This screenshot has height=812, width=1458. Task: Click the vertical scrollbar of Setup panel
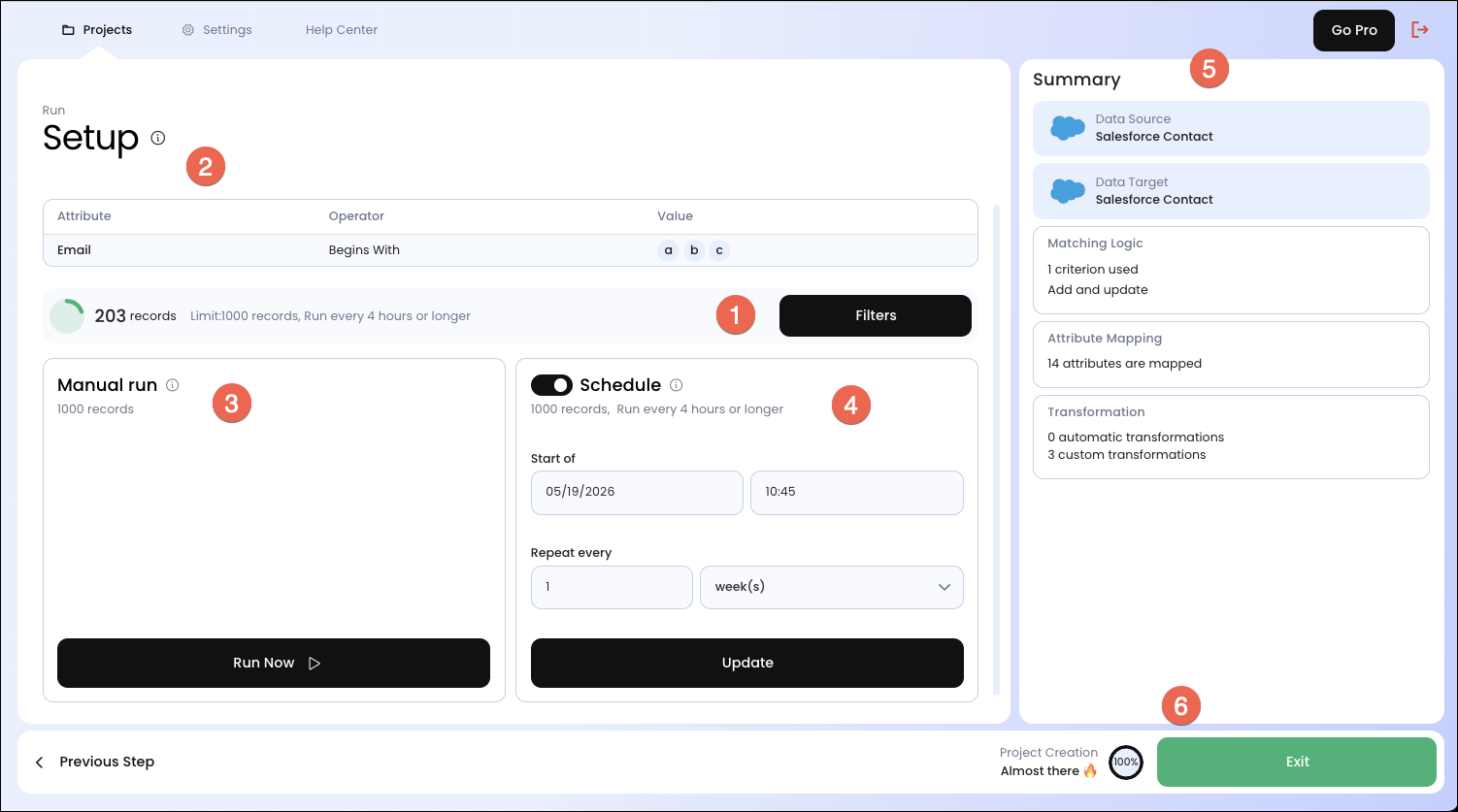(996, 449)
